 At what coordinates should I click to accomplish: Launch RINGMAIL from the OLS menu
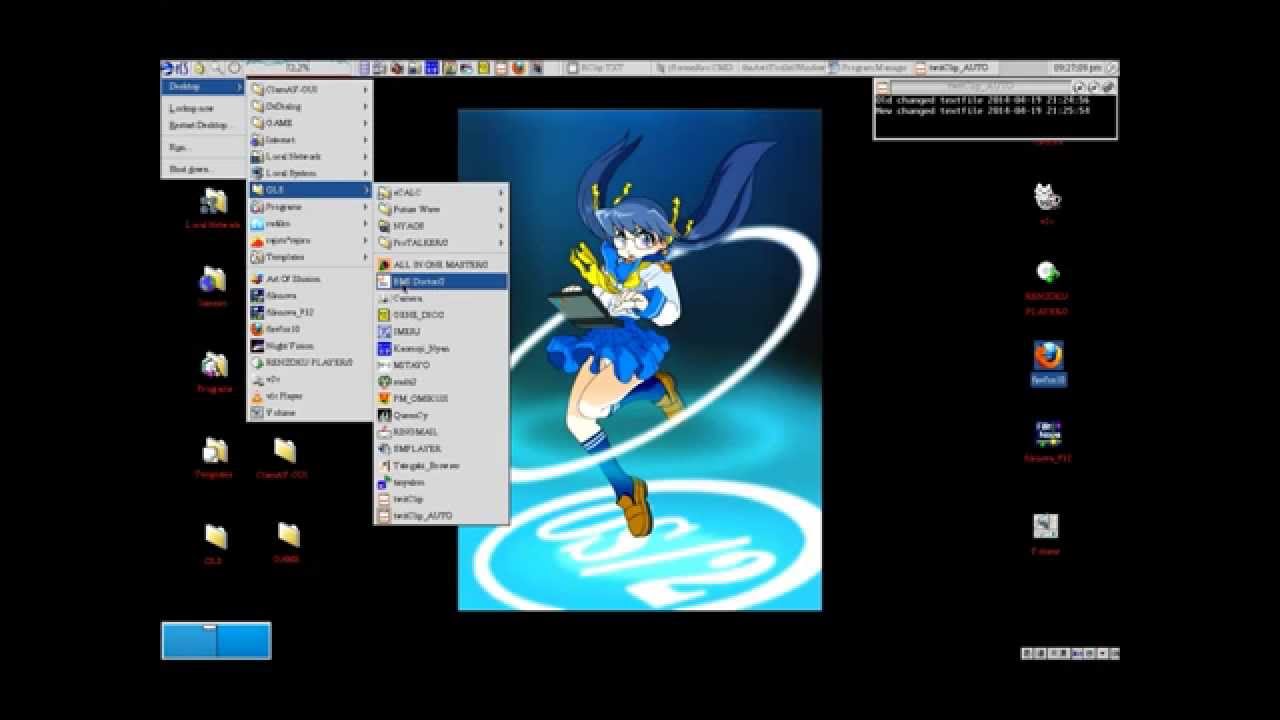[441, 432]
